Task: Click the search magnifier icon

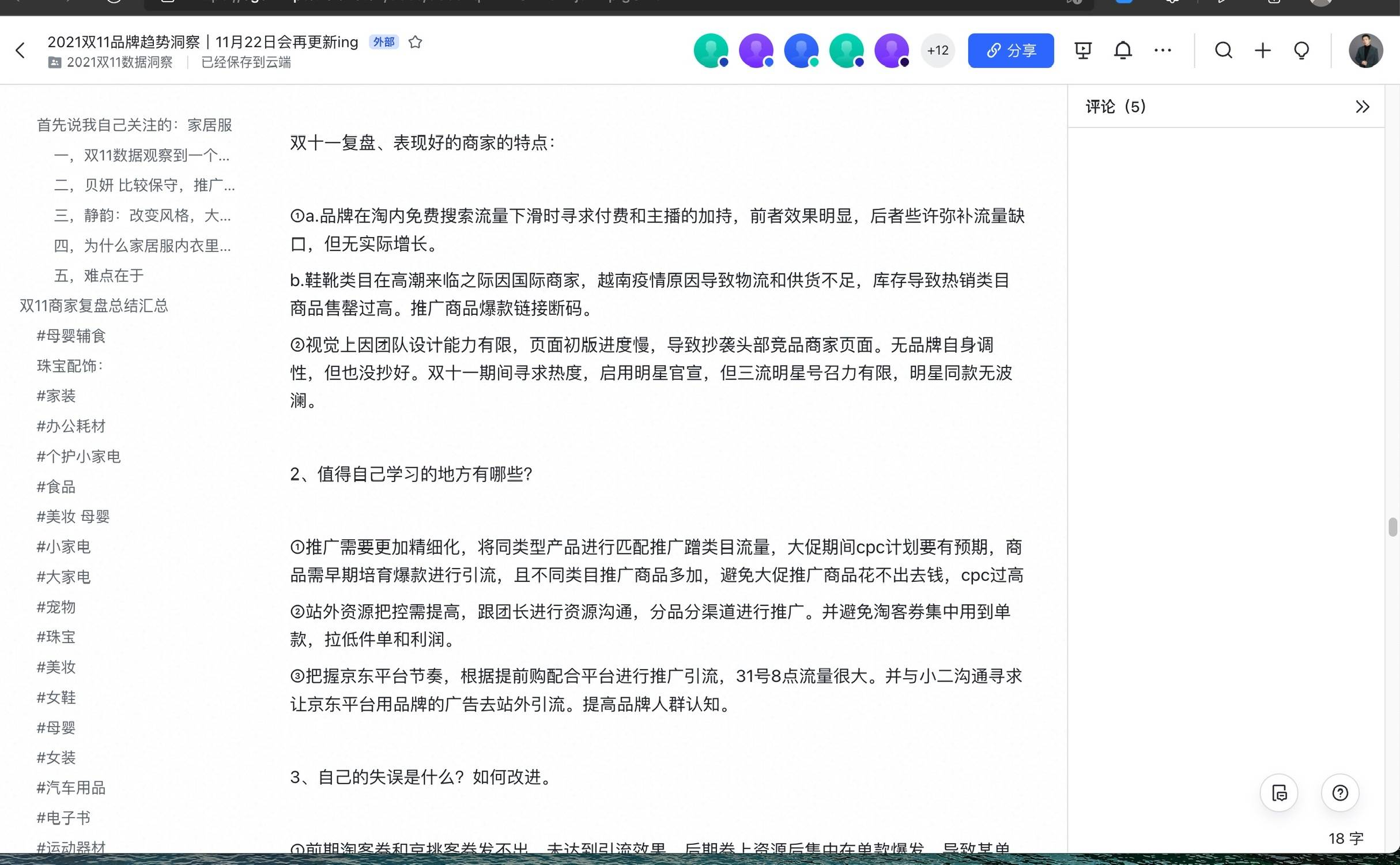Action: [1223, 51]
